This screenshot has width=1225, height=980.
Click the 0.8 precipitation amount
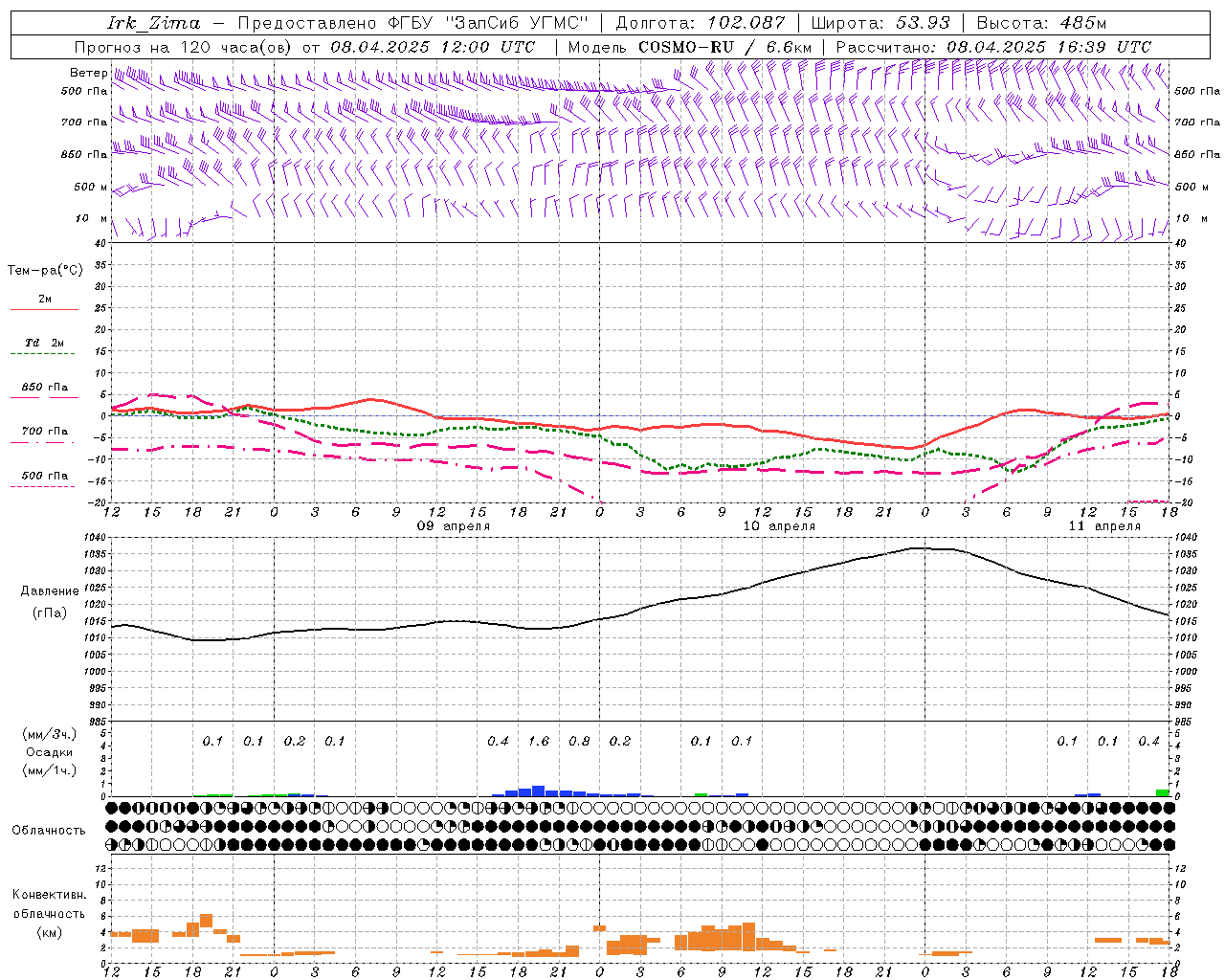click(x=580, y=742)
